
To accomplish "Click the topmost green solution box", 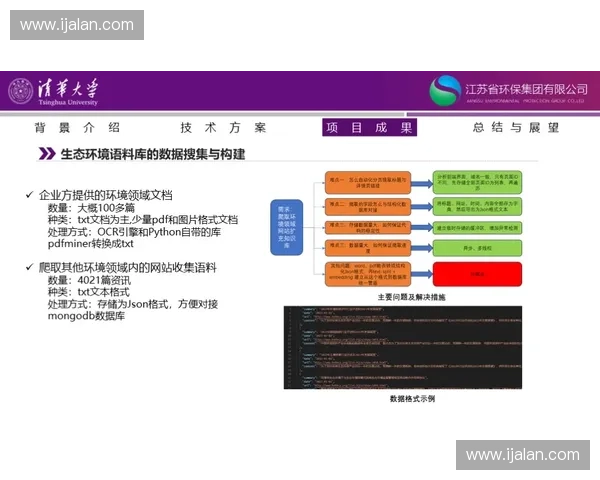I will click(x=477, y=183).
